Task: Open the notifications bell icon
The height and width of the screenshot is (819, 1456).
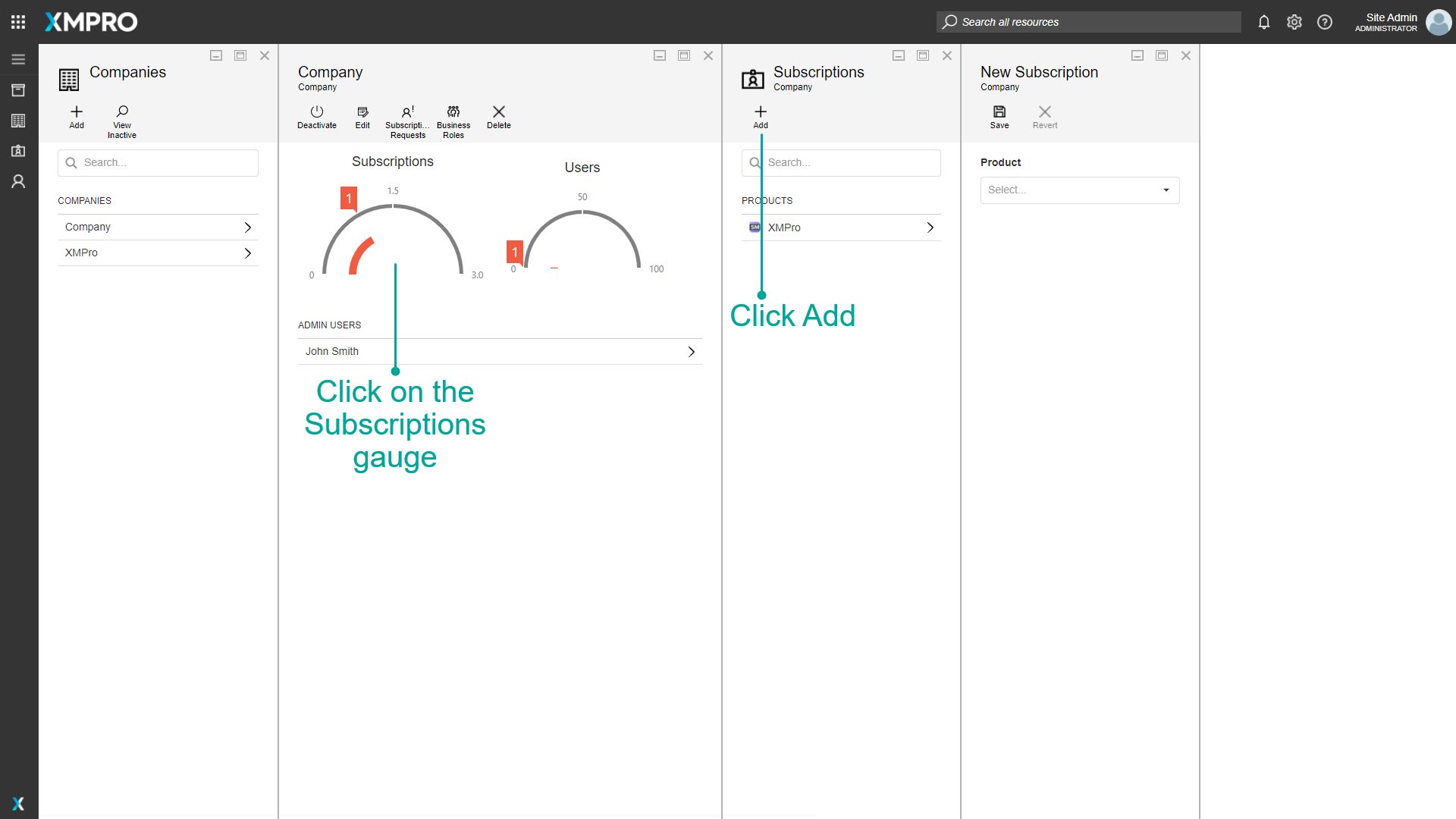Action: click(1263, 22)
